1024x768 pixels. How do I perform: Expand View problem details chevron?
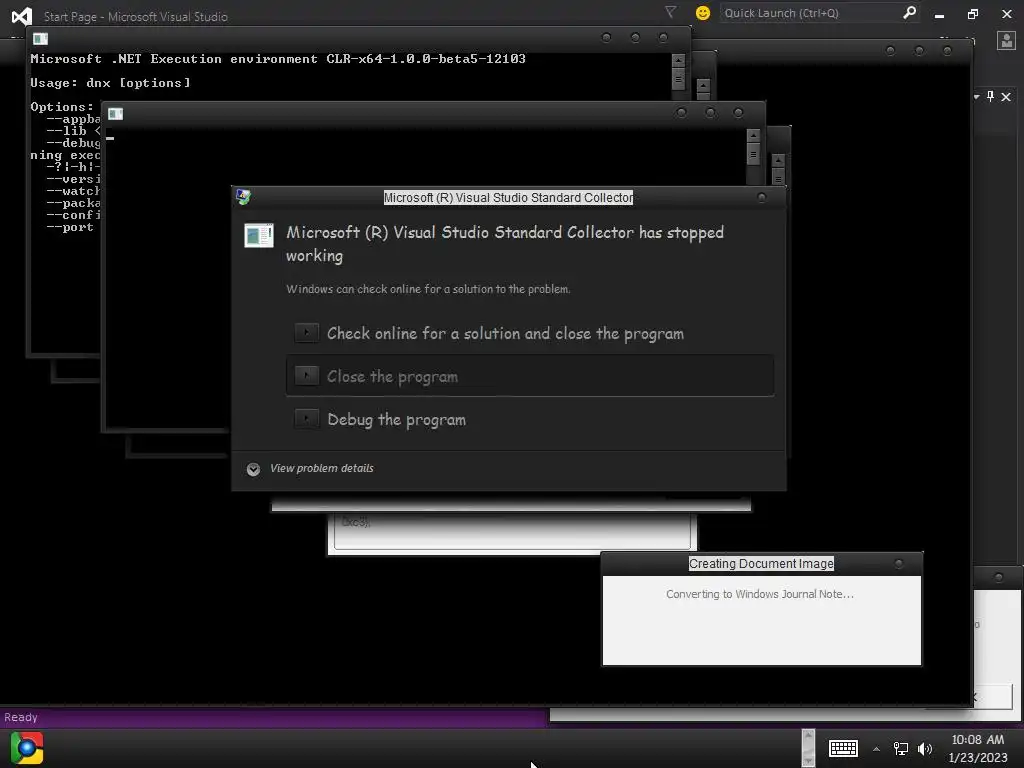pos(253,469)
